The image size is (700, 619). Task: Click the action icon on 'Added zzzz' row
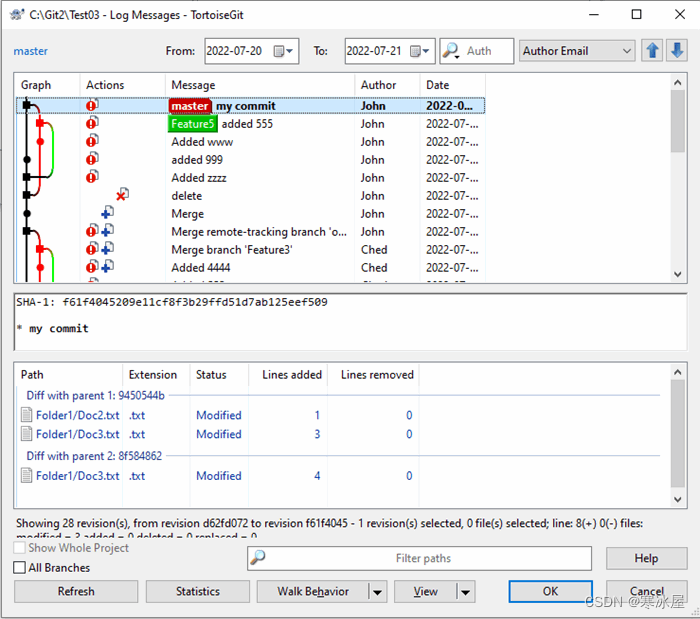(92, 177)
